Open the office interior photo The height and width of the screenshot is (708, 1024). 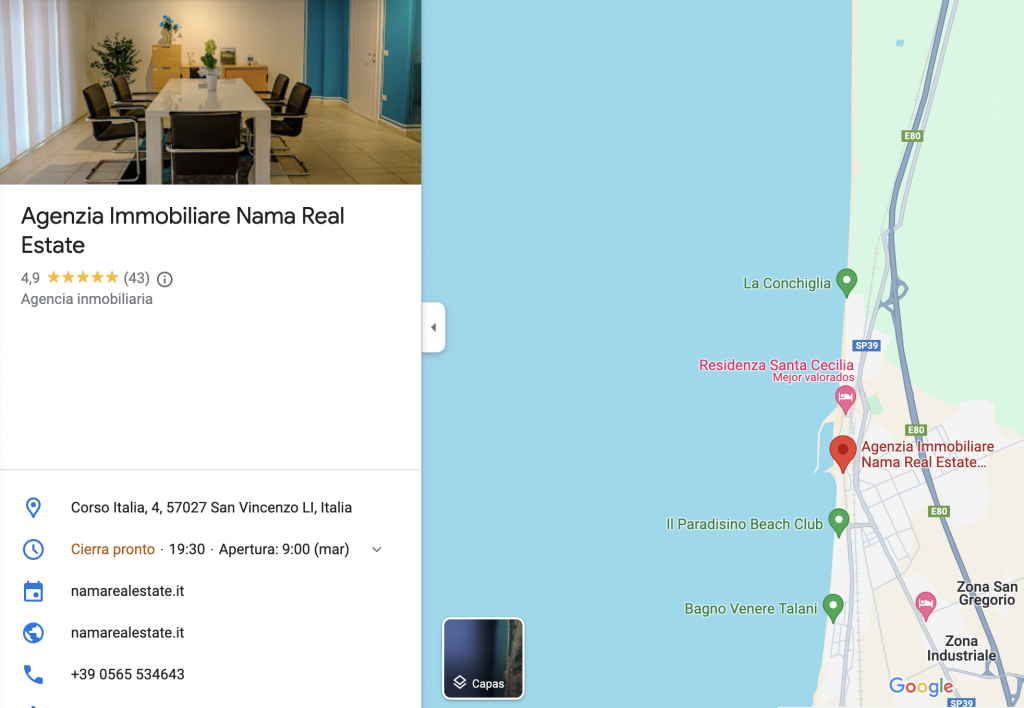pyautogui.click(x=210, y=92)
